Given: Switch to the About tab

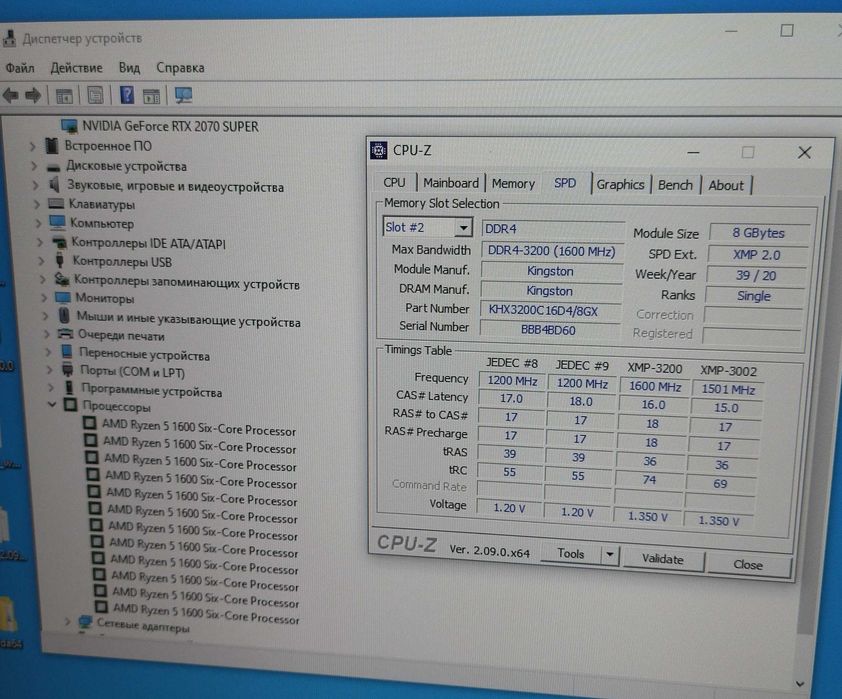Looking at the screenshot, I should tap(726, 186).
